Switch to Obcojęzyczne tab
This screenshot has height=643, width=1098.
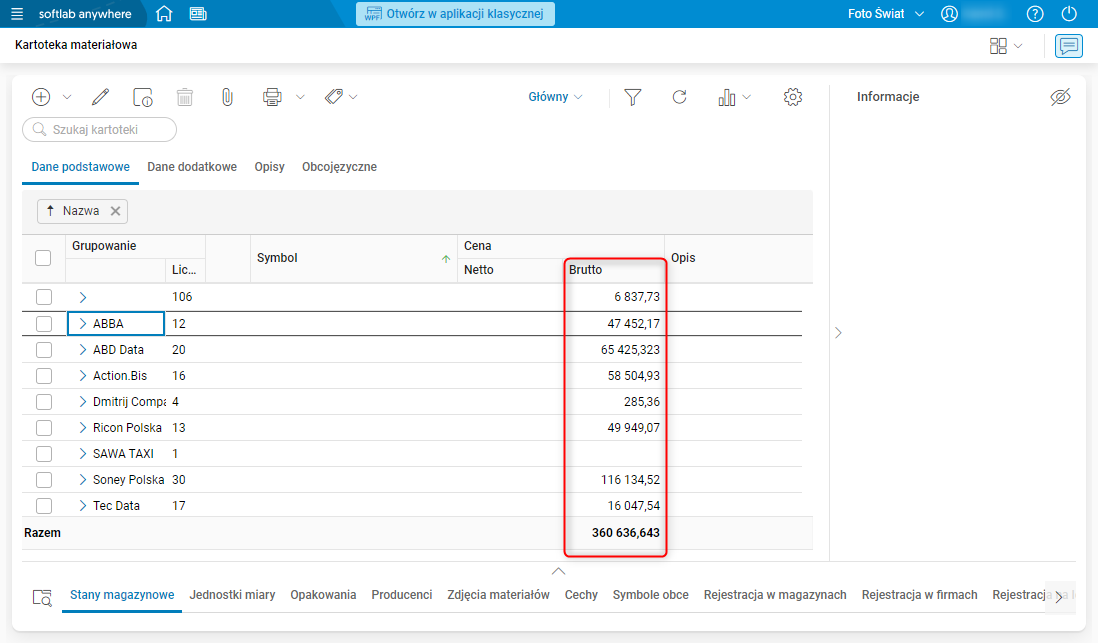(x=340, y=167)
